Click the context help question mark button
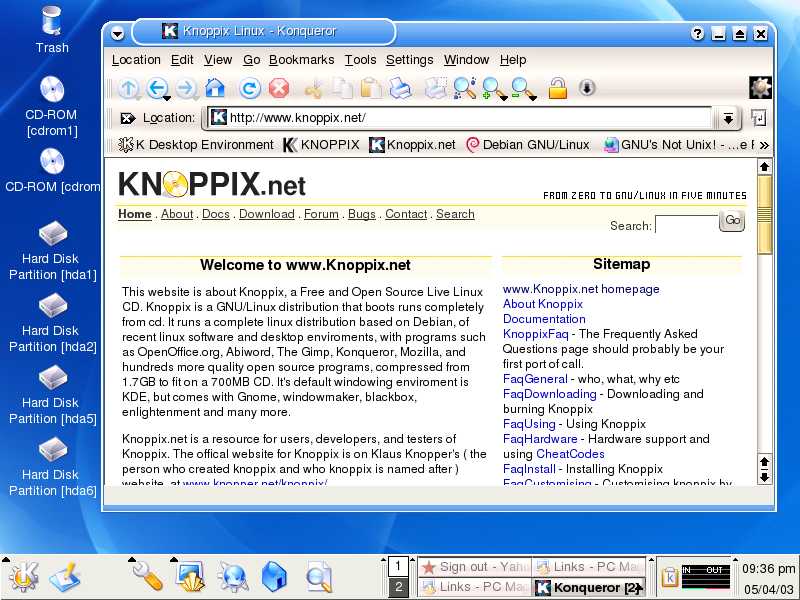Image resolution: width=800 pixels, height=600 pixels. pos(697,34)
